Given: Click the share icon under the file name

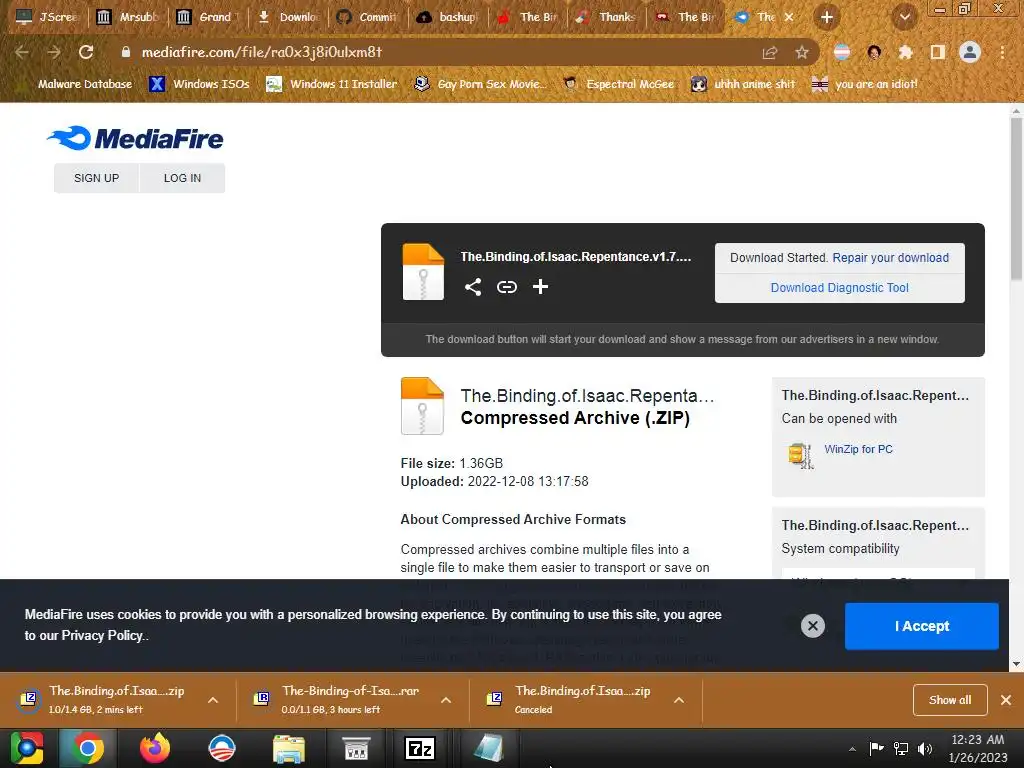Looking at the screenshot, I should (x=473, y=287).
